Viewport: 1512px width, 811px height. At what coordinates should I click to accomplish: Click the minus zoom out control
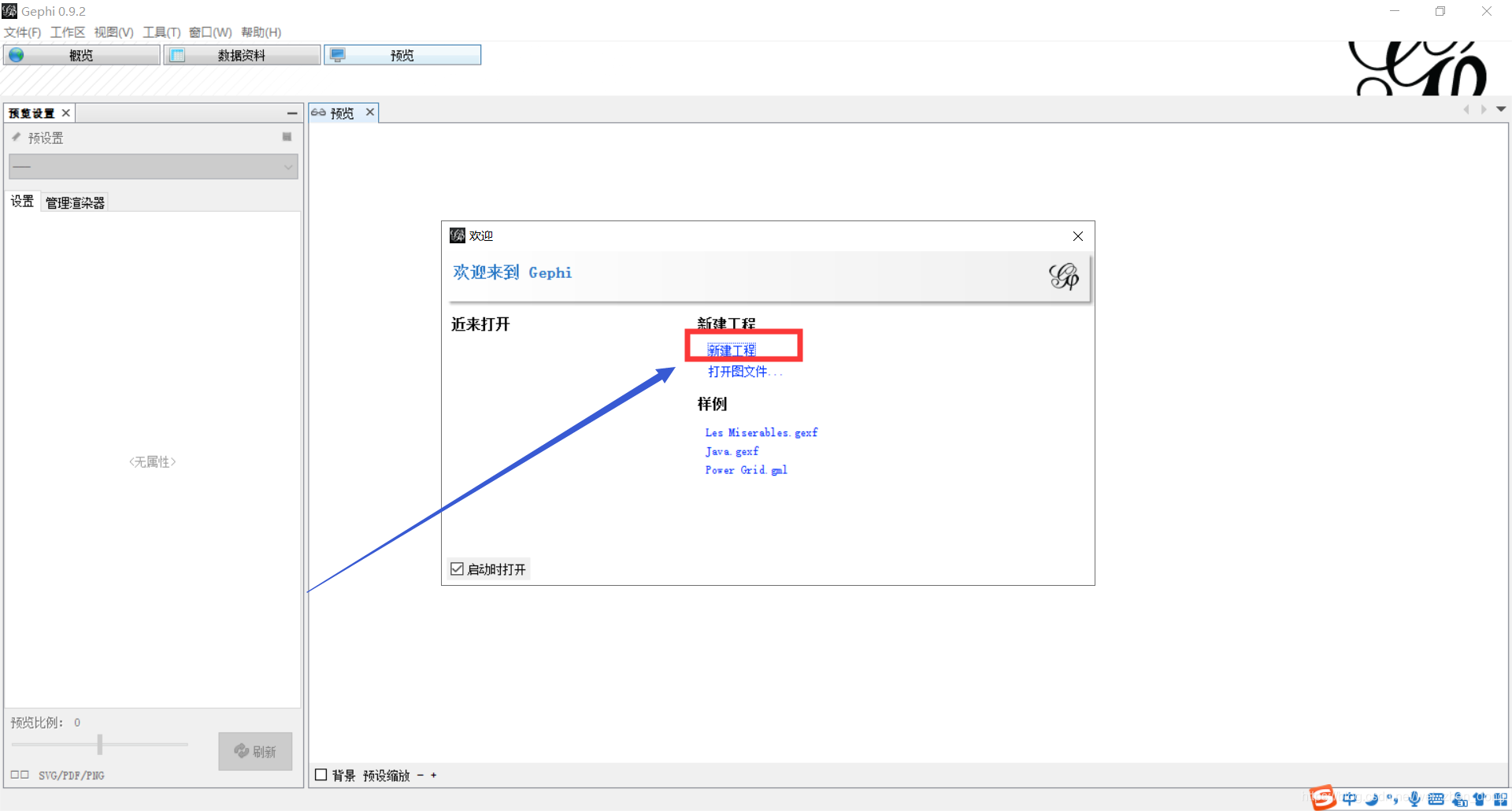click(x=421, y=776)
